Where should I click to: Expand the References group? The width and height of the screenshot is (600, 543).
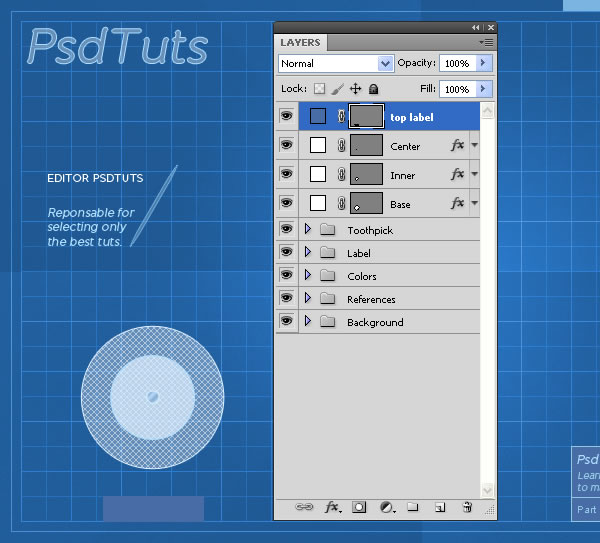[x=308, y=298]
